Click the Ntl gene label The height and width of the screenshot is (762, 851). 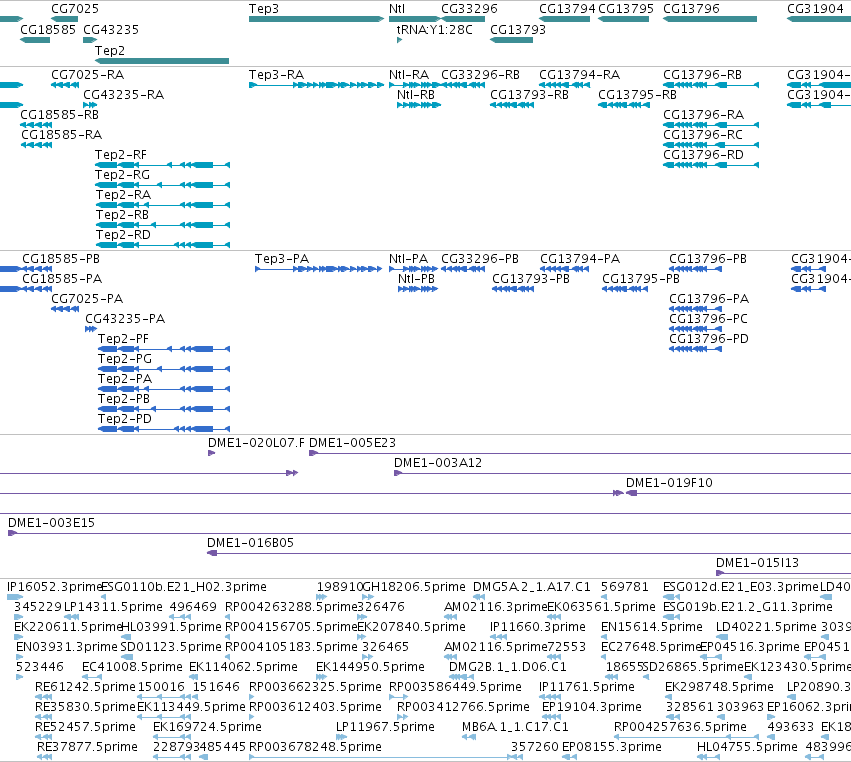[x=397, y=9]
